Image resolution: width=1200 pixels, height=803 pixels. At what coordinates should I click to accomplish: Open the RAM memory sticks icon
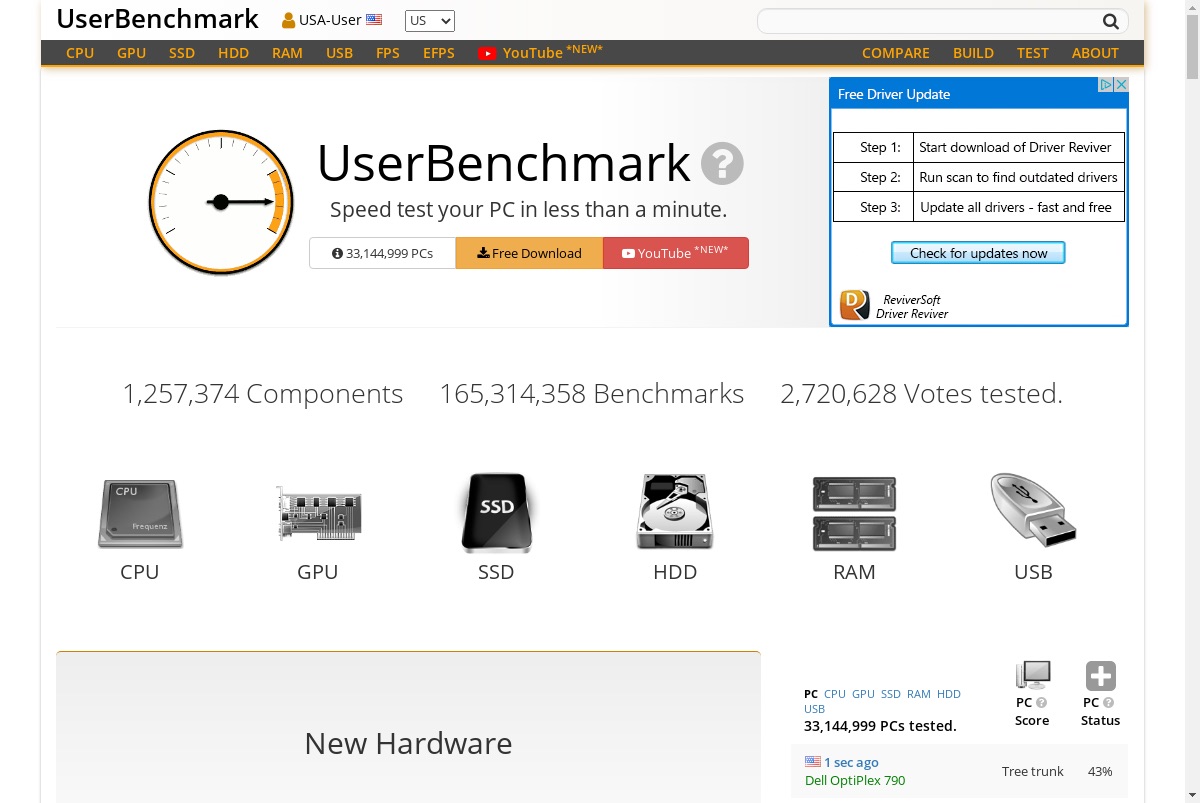tap(854, 514)
